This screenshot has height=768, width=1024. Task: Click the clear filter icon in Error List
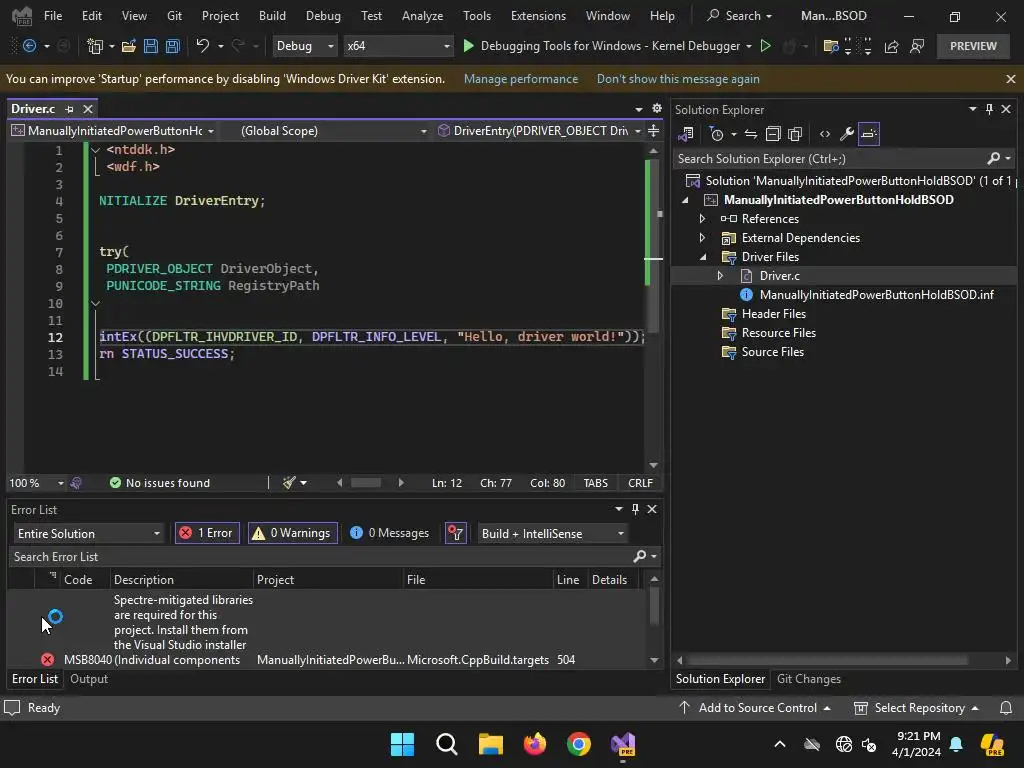[x=455, y=534]
